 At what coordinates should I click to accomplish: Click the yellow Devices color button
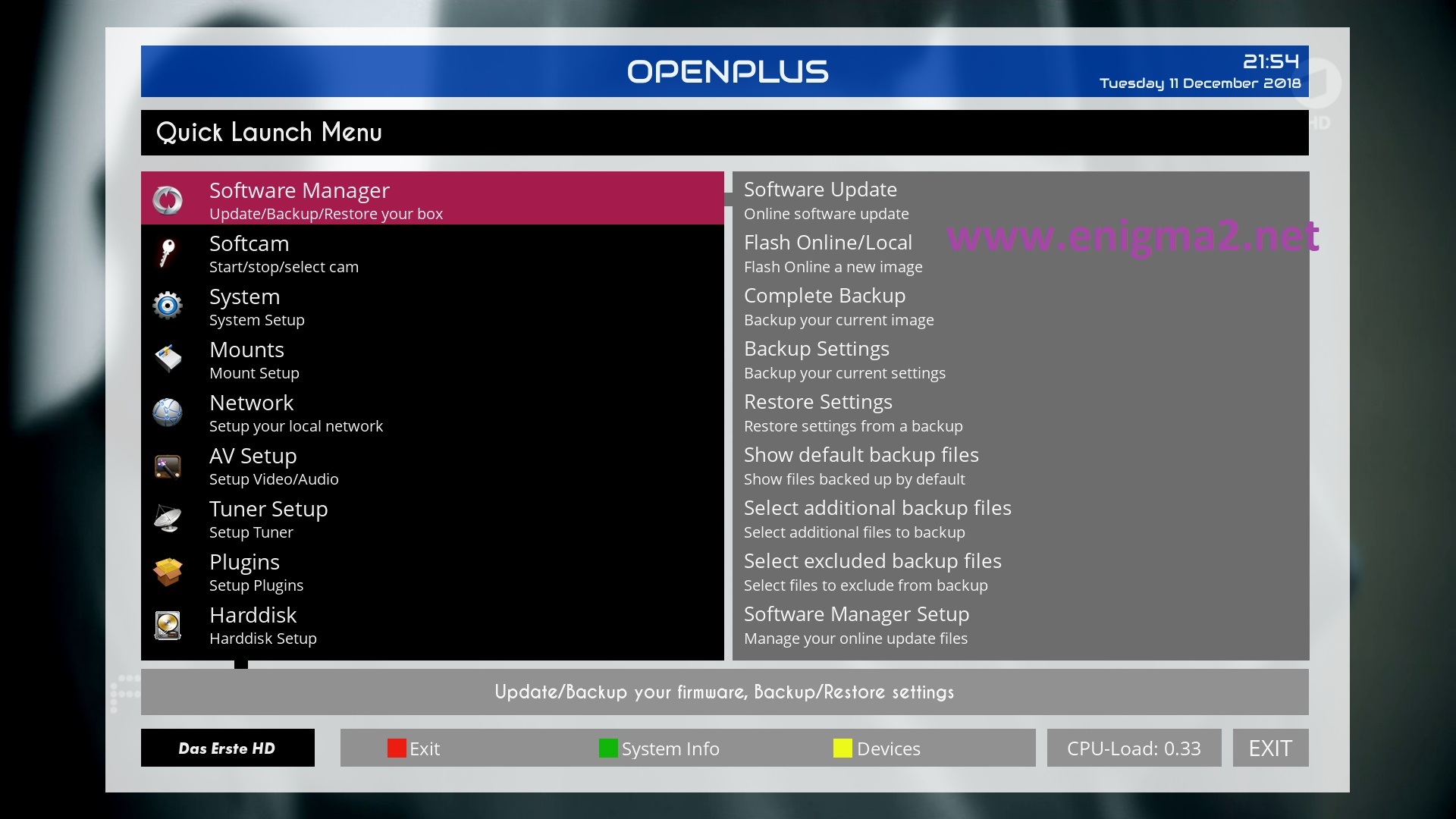click(x=843, y=748)
